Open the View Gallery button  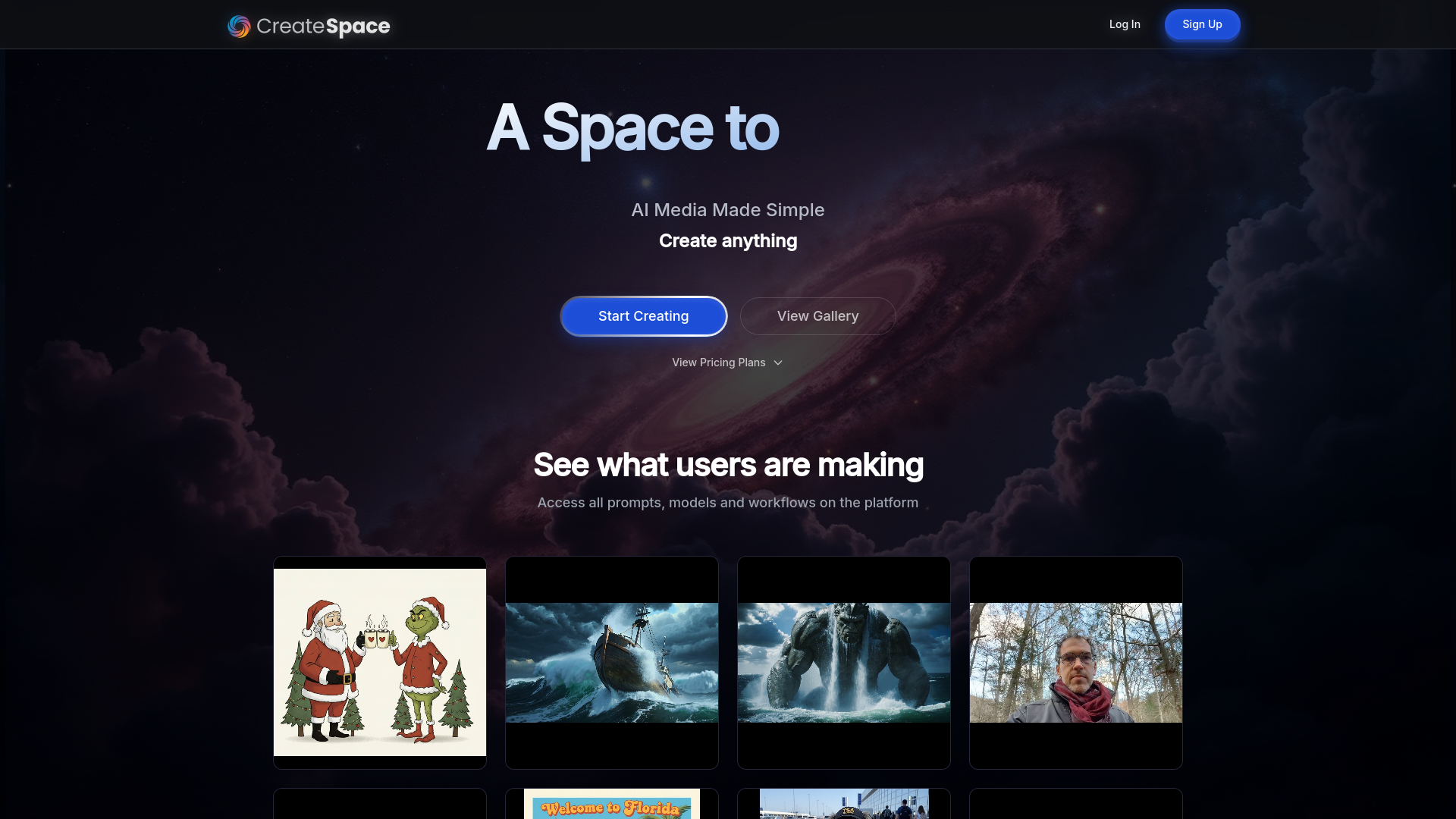(x=817, y=316)
